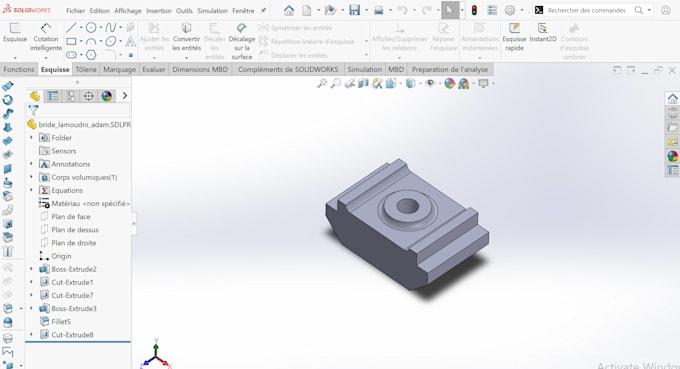Click the Esquisse sketch button
The image size is (680, 369).
[15, 33]
